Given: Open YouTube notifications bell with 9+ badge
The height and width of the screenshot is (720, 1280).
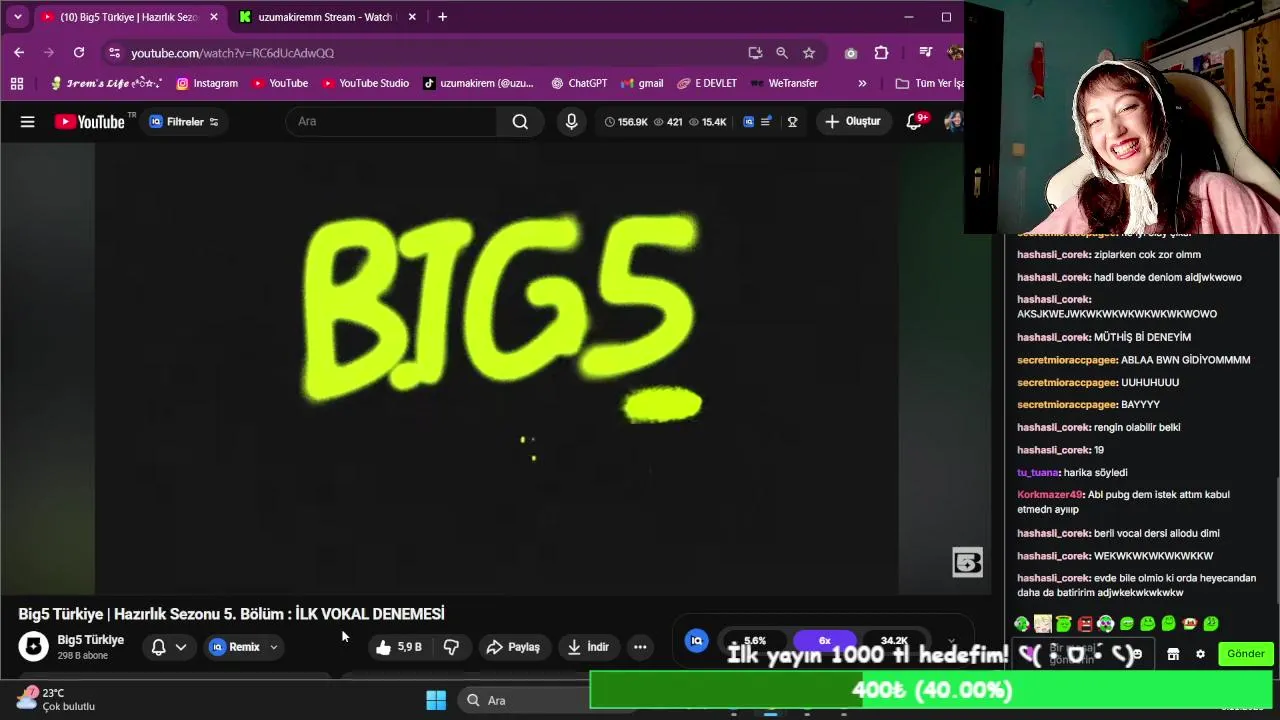Looking at the screenshot, I should [x=914, y=122].
